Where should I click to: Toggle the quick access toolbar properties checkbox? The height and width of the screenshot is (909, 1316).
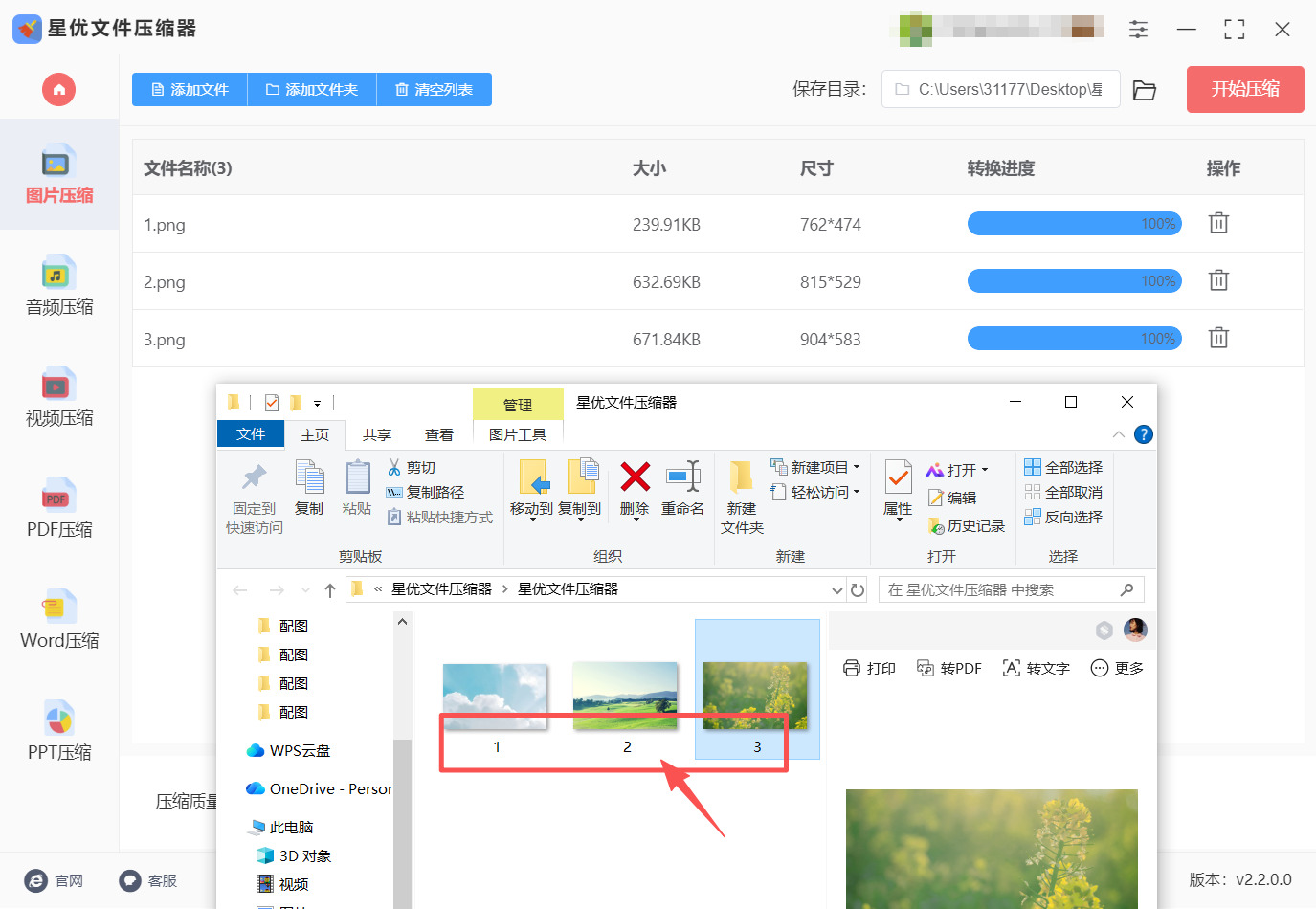272,403
